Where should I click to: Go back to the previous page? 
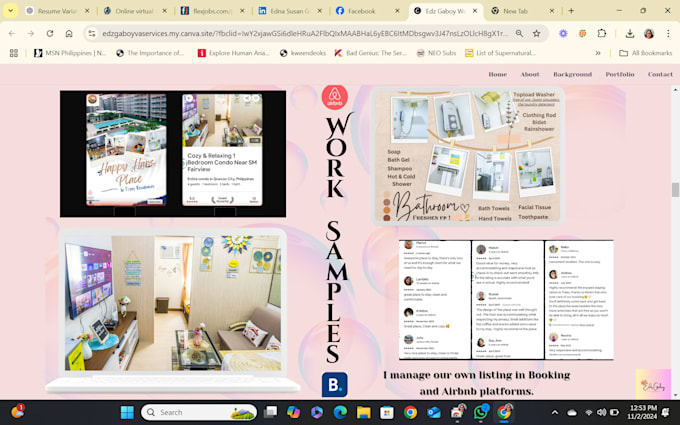click(x=12, y=33)
